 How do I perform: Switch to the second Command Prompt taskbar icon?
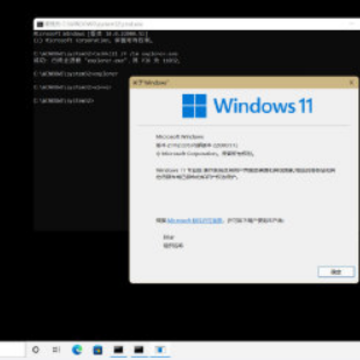pyautogui.click(x=139, y=350)
